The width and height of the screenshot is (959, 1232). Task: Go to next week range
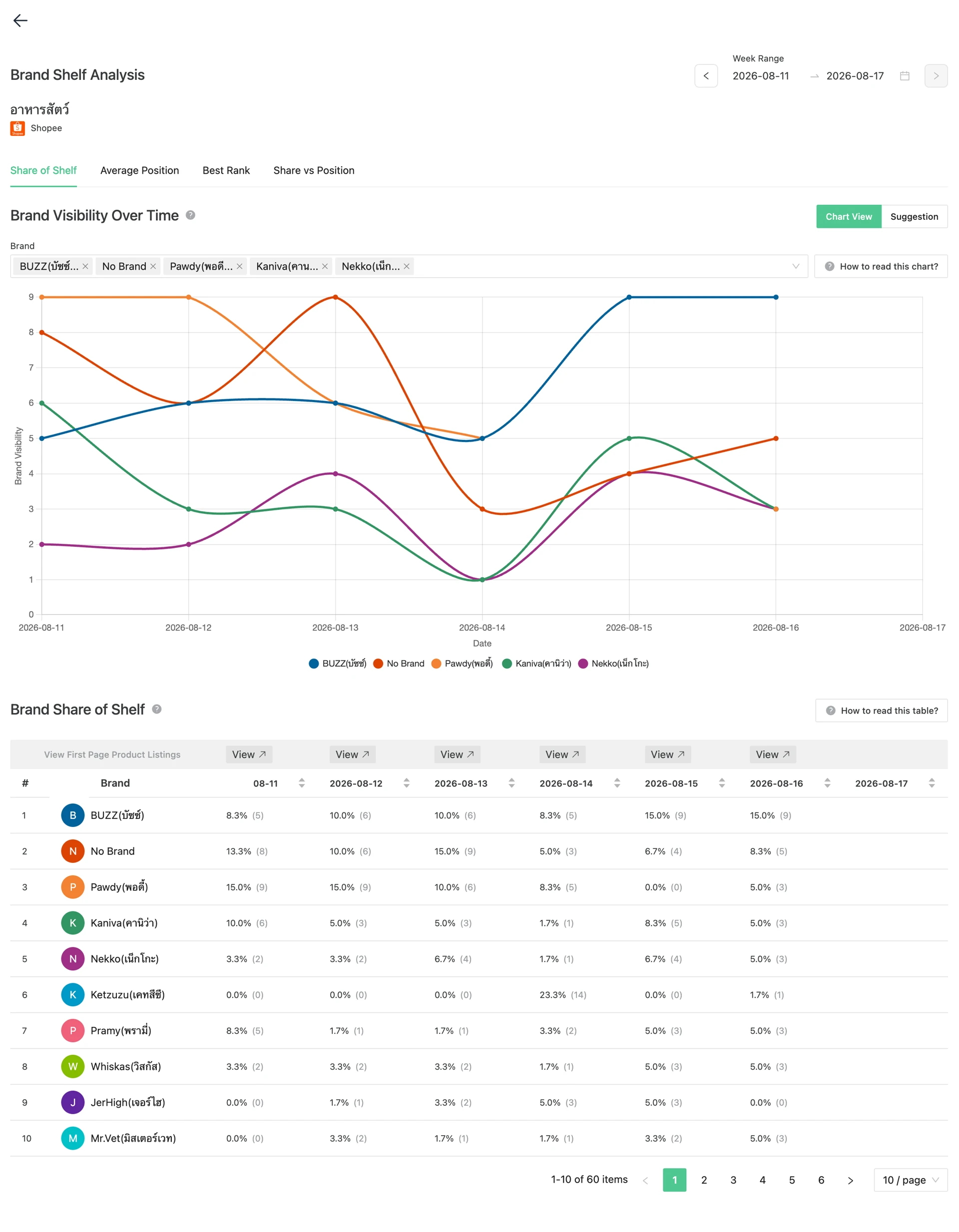pos(936,75)
